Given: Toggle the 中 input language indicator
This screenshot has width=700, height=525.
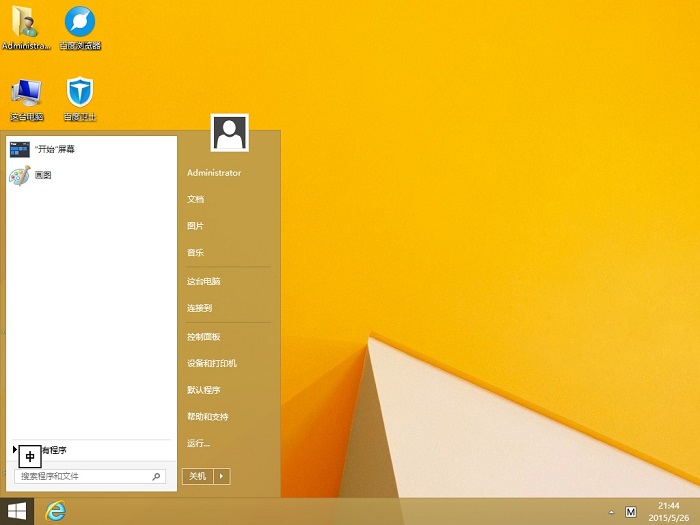Looking at the screenshot, I should tap(30, 456).
